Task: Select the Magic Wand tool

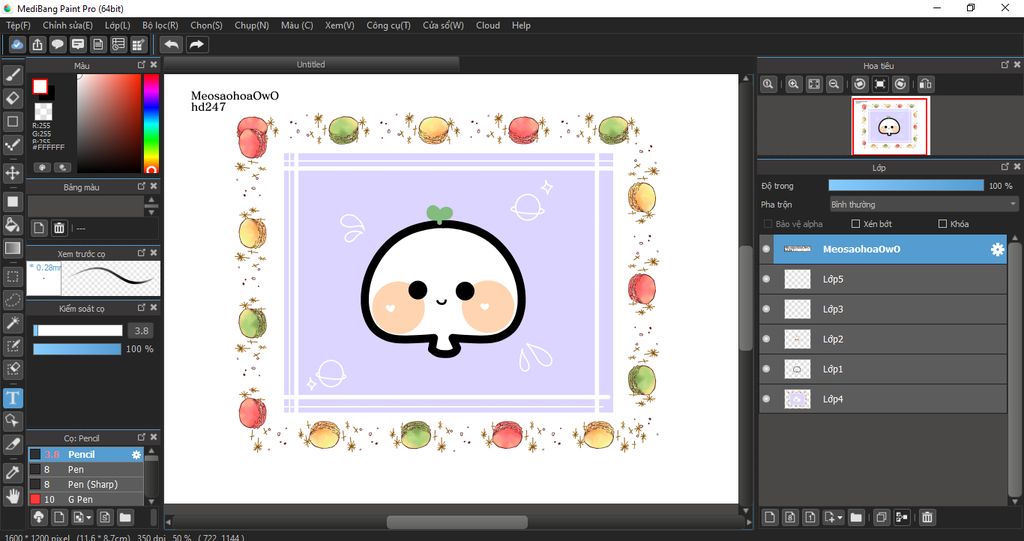Action: point(12,323)
